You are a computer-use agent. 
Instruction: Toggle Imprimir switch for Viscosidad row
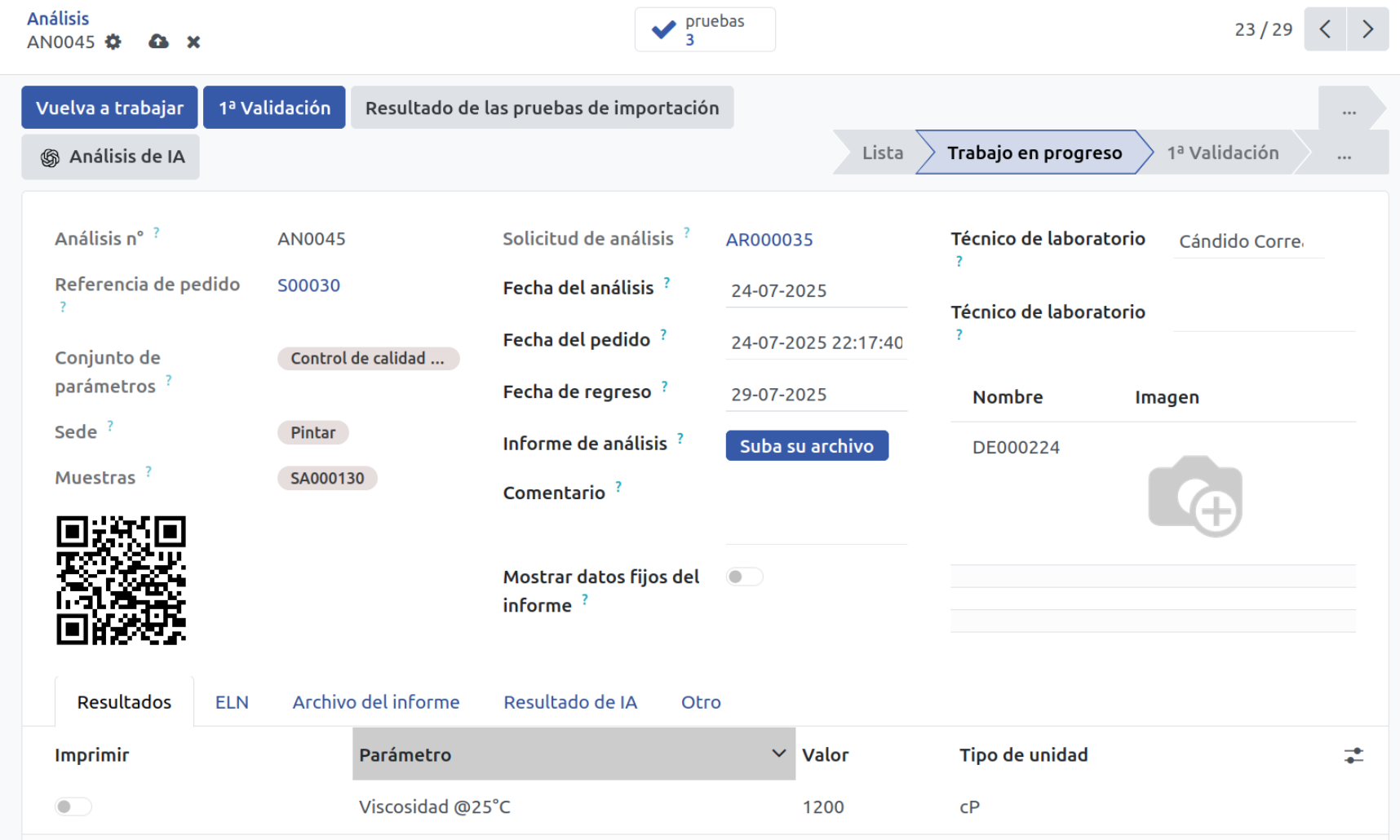tap(73, 807)
